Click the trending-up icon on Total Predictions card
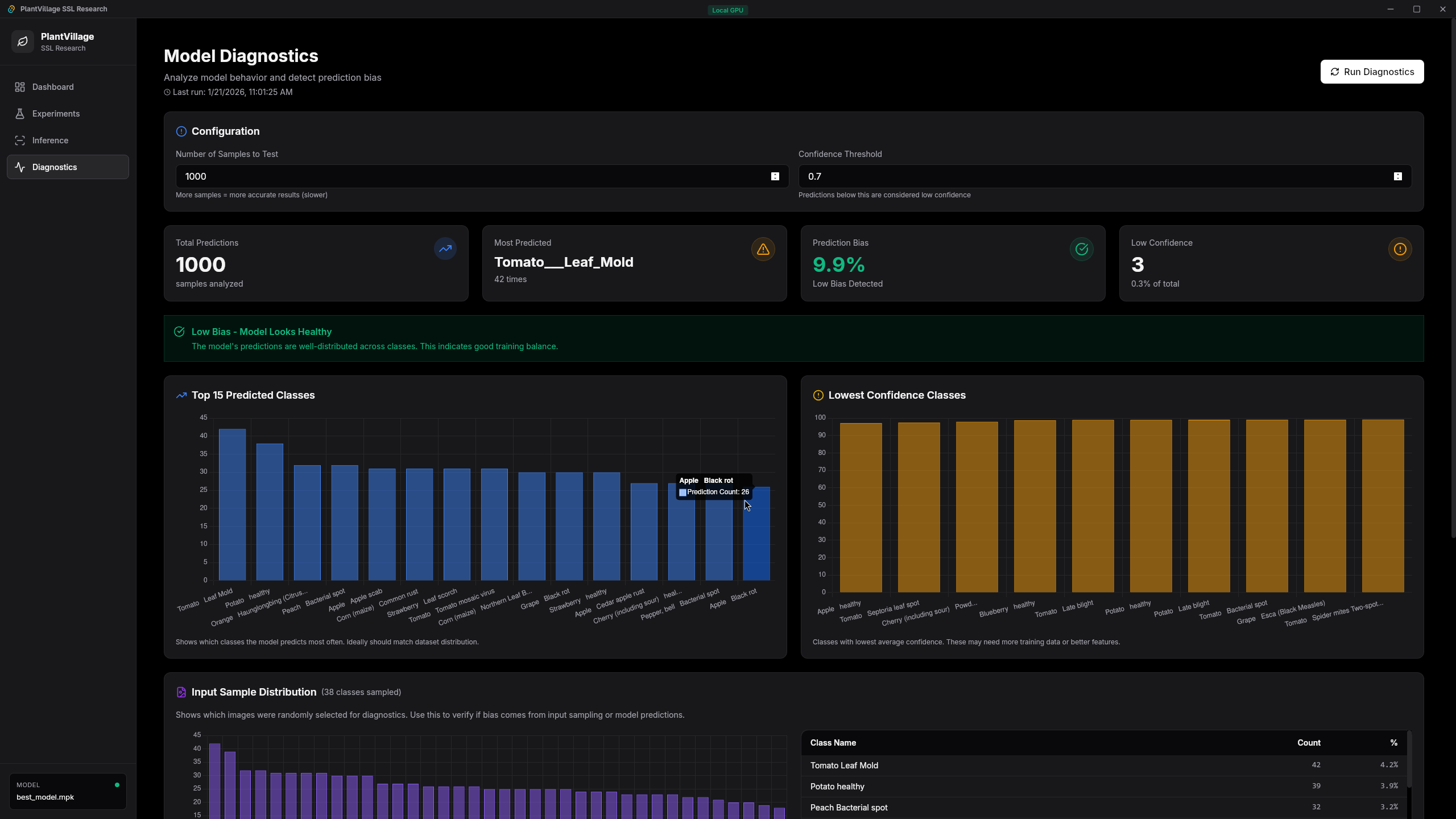This screenshot has width=1456, height=819. tap(445, 249)
